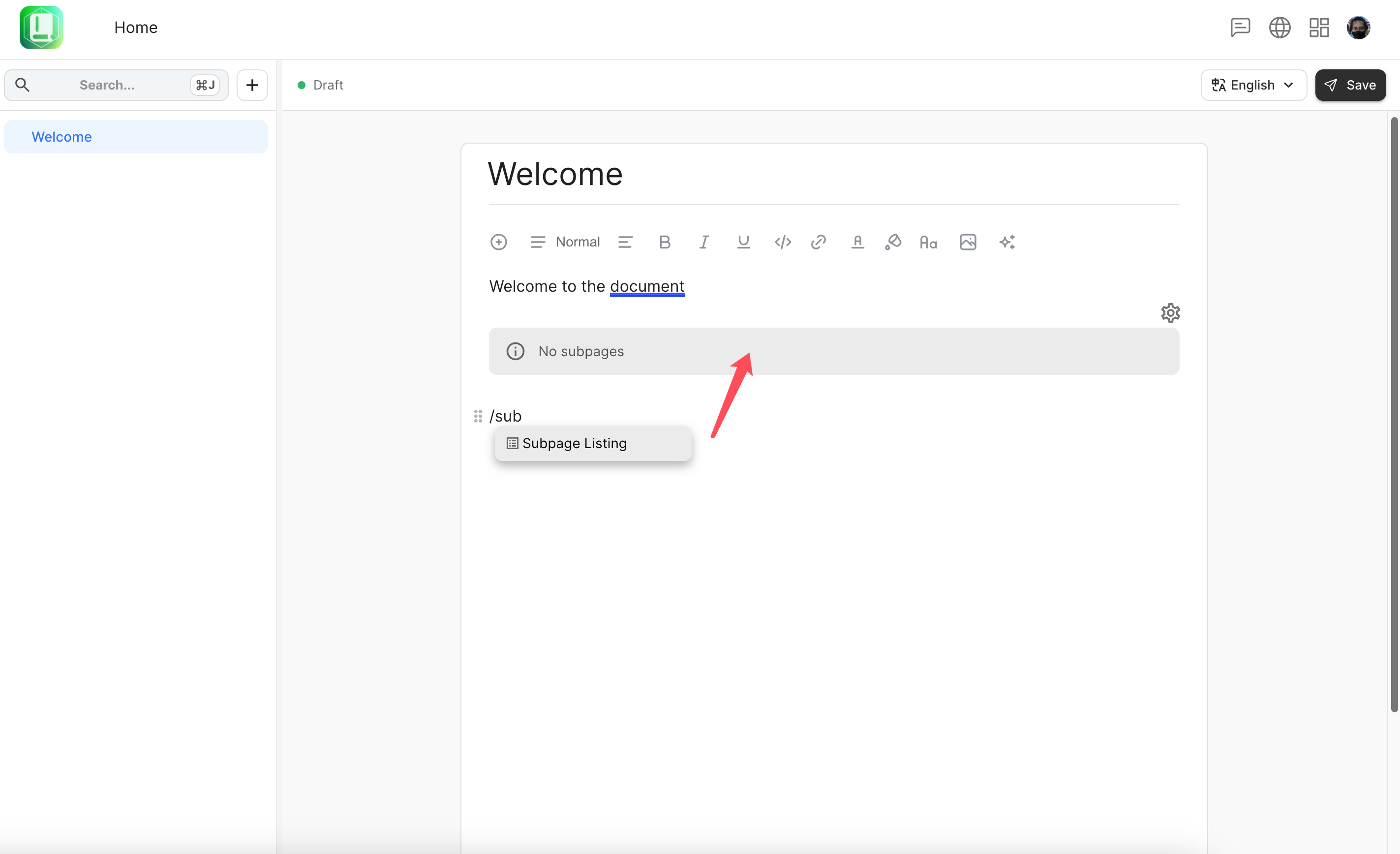Toggle bold formatting
1400x854 pixels.
(x=664, y=242)
